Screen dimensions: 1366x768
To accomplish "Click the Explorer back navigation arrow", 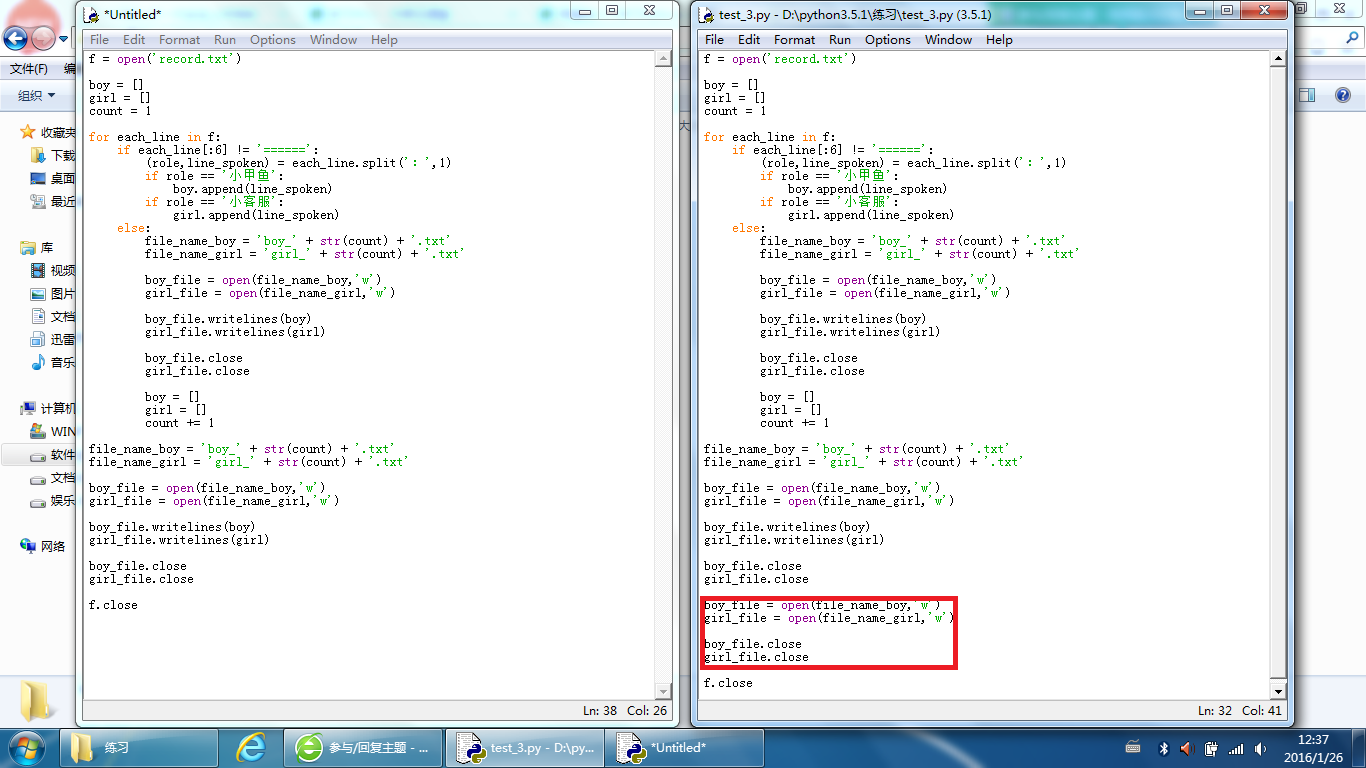I will [x=15, y=39].
